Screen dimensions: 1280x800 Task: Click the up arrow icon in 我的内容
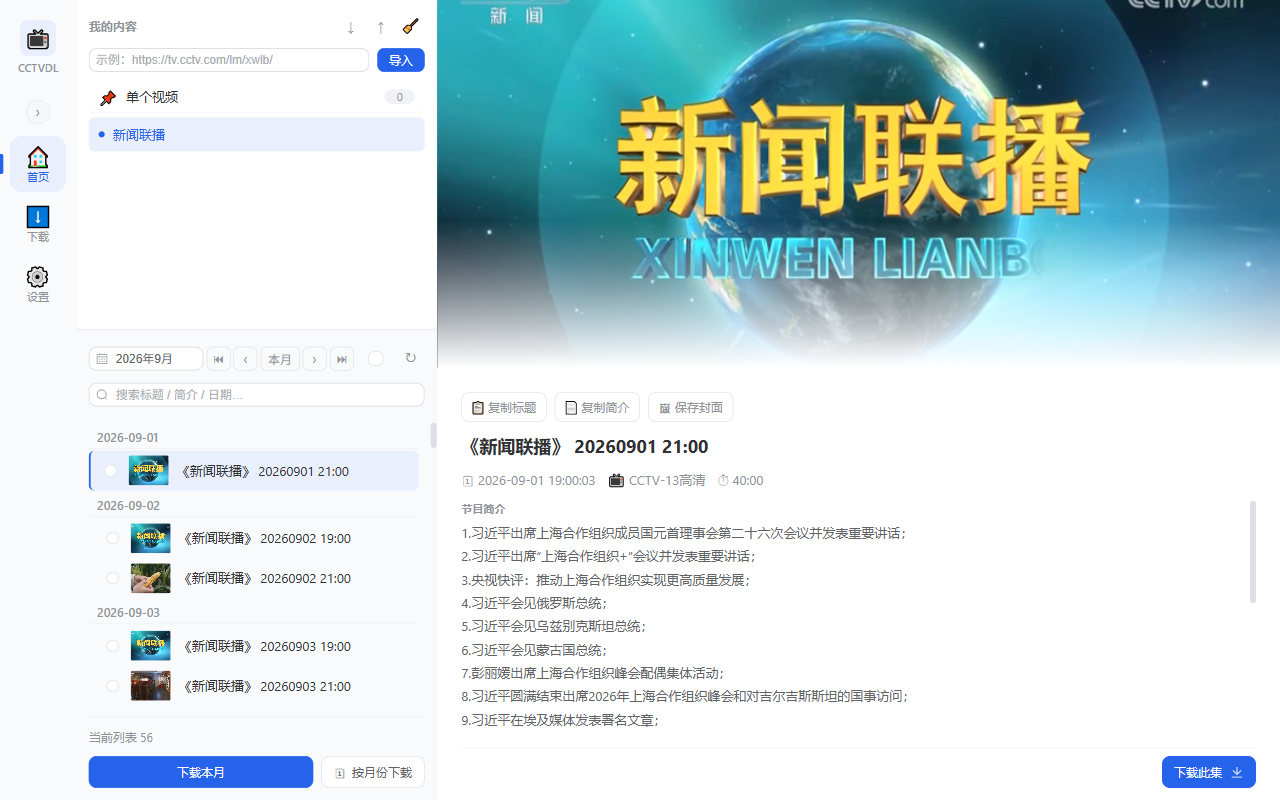380,28
